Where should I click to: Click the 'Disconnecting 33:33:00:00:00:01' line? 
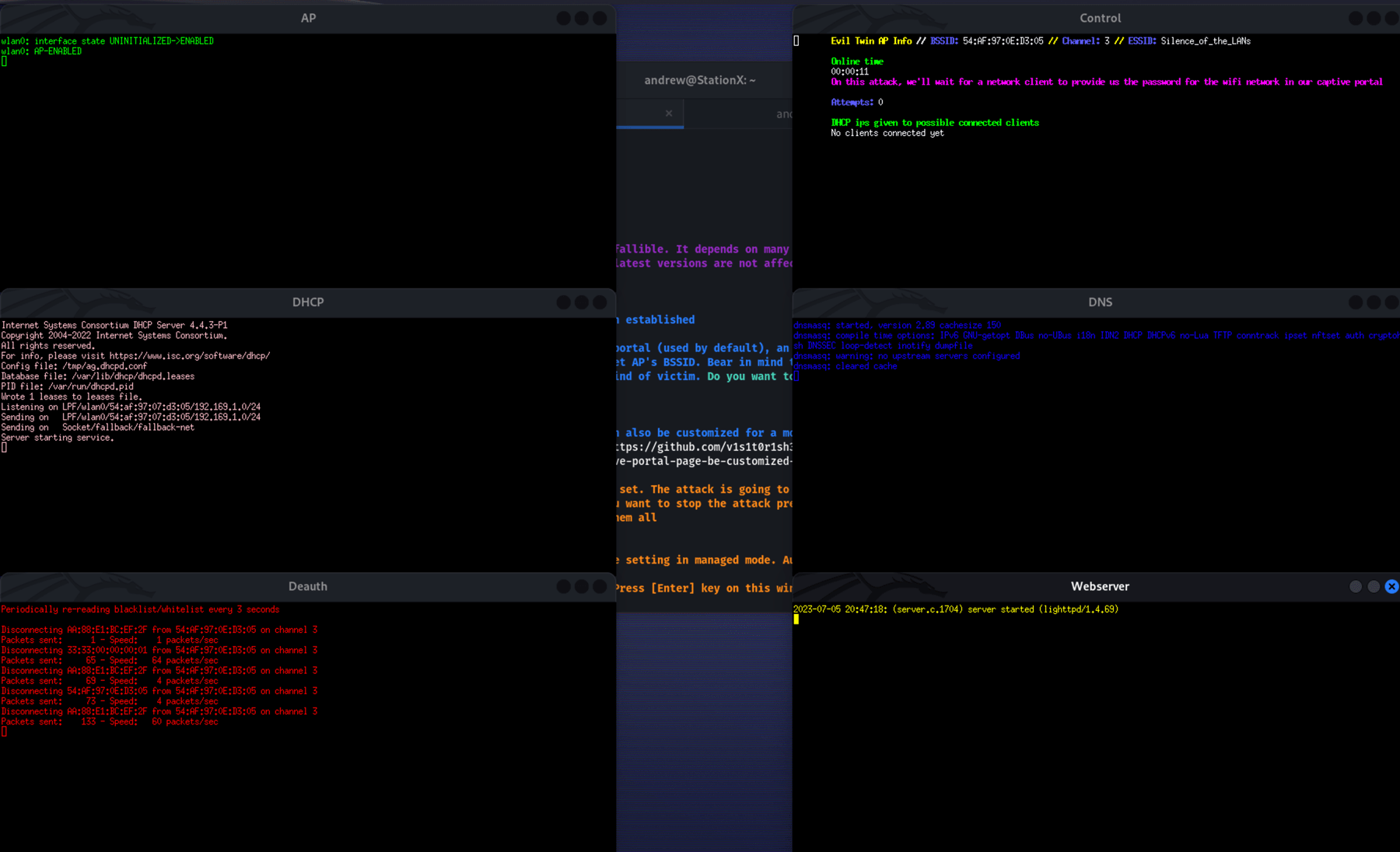click(159, 651)
